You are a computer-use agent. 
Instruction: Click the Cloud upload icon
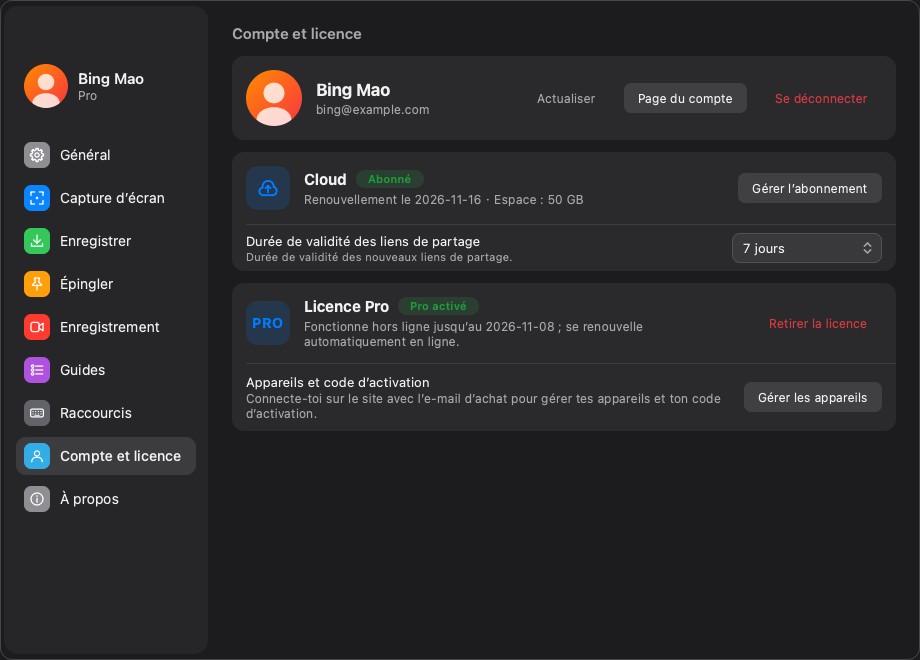268,188
